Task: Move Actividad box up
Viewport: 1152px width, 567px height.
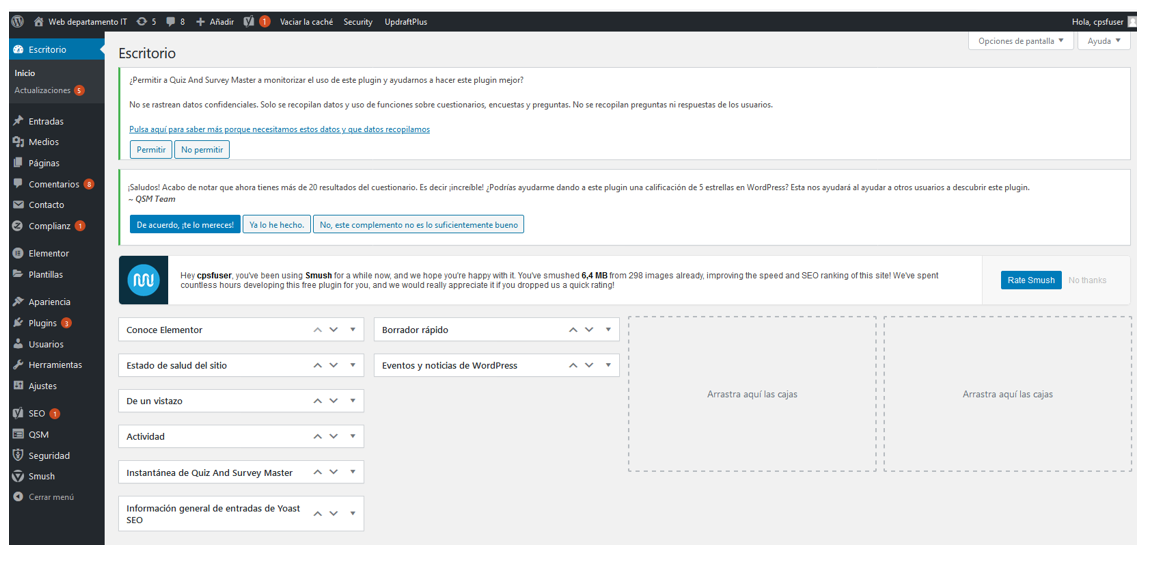Action: (x=317, y=436)
